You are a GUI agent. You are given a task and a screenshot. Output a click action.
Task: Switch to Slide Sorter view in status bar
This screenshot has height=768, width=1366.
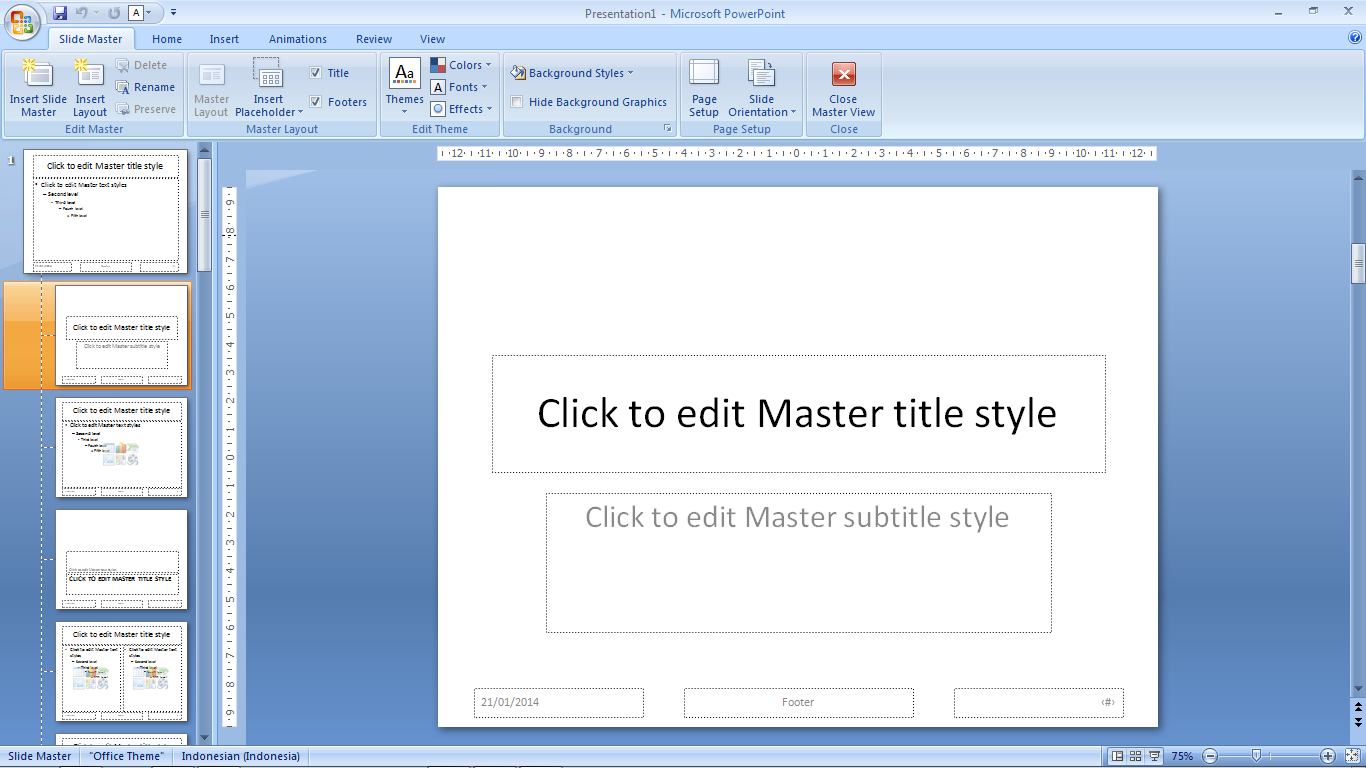click(x=1136, y=756)
